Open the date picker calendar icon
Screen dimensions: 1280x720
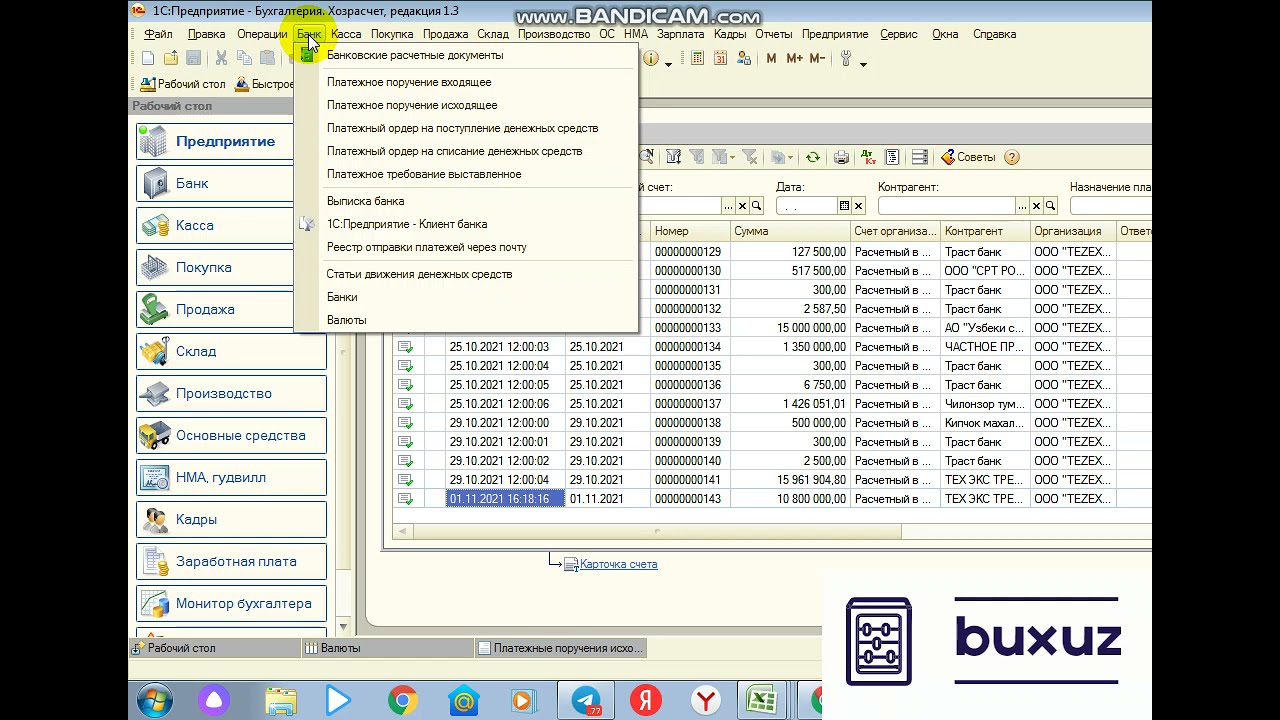(x=844, y=206)
